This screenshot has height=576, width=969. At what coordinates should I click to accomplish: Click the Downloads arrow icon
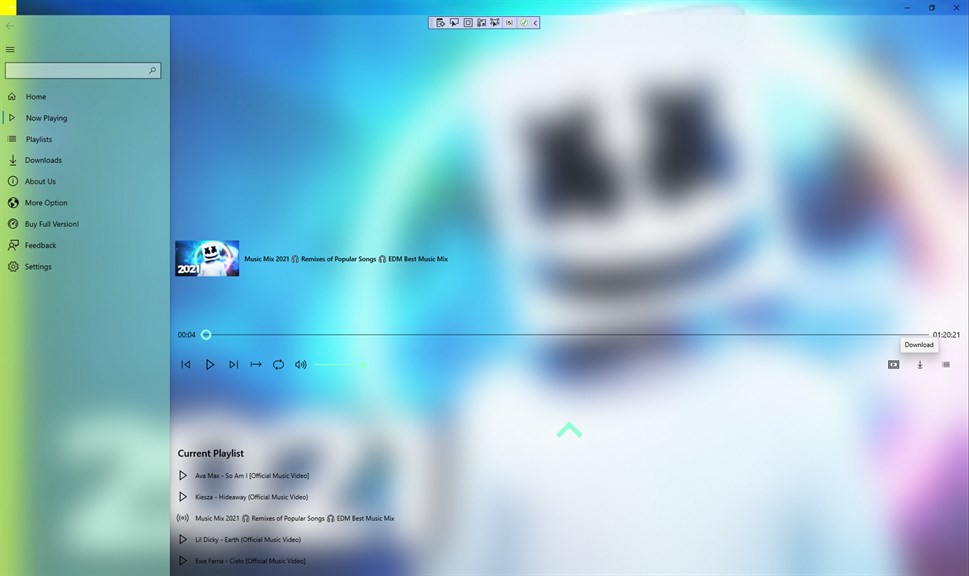tap(12, 160)
